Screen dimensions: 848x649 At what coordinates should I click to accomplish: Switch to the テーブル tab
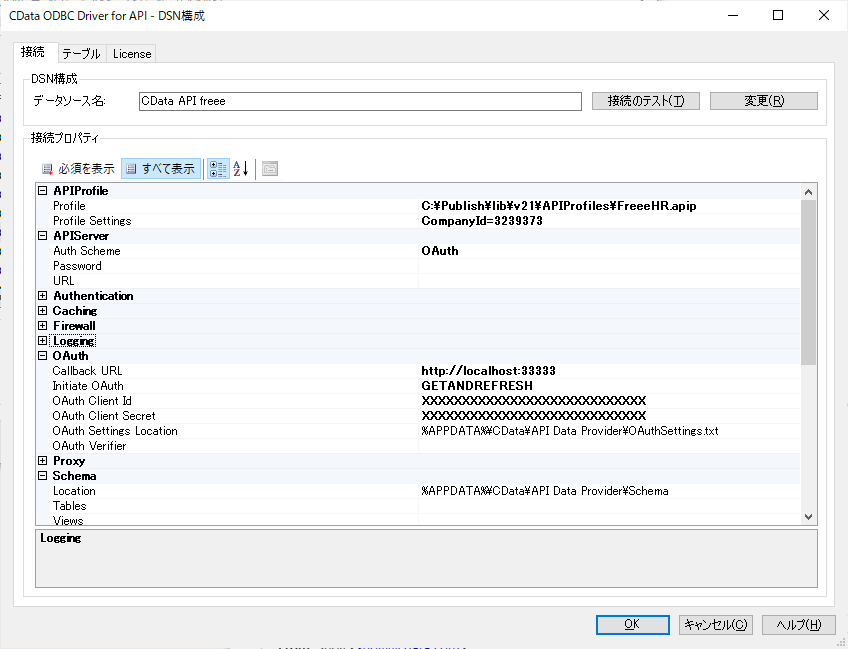81,54
